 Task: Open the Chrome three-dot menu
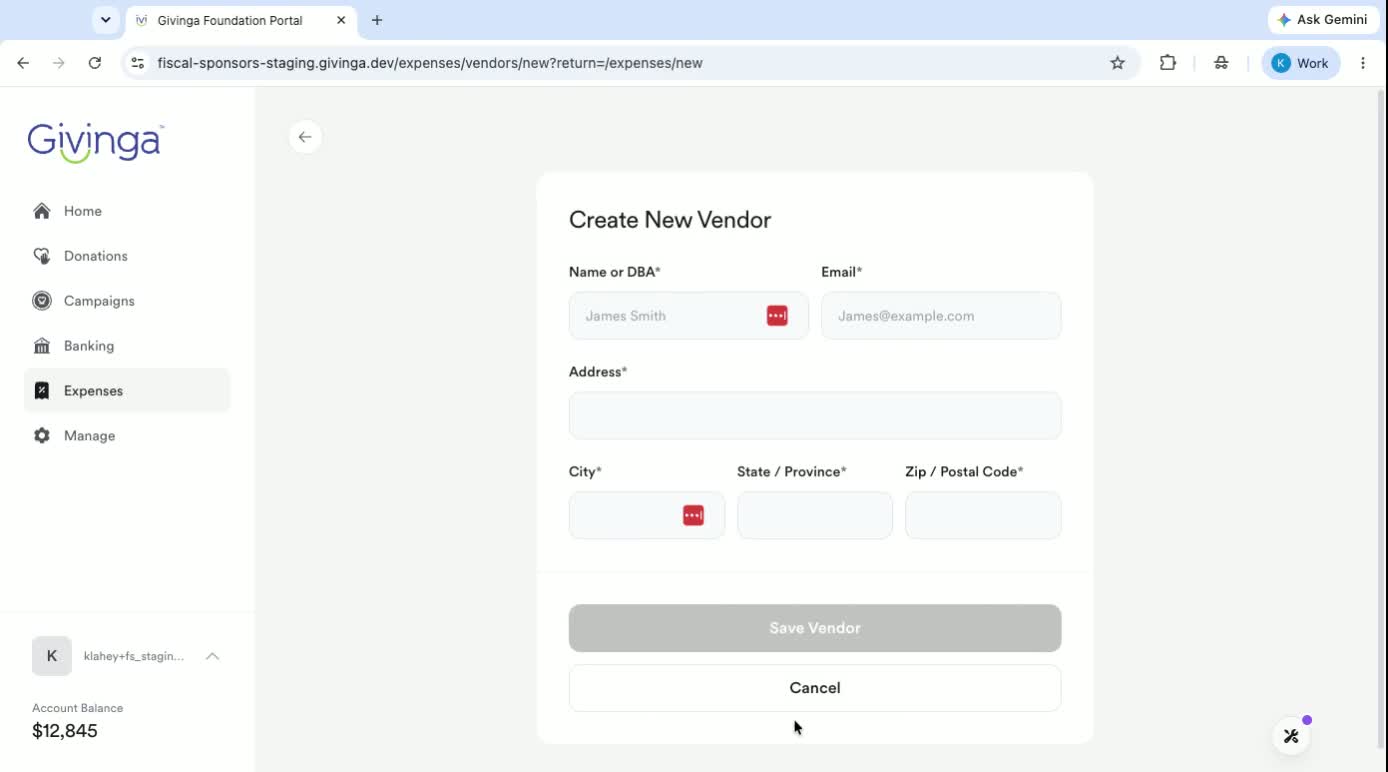(1363, 63)
